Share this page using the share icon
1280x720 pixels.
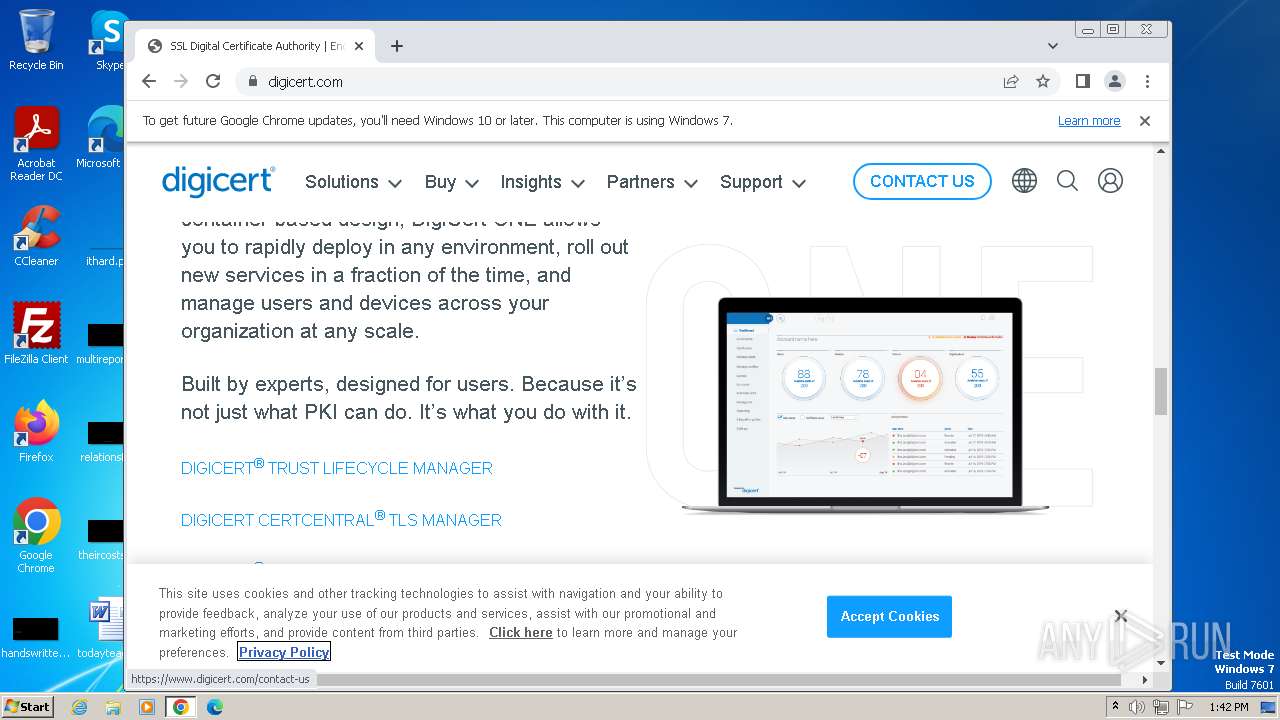click(1011, 81)
